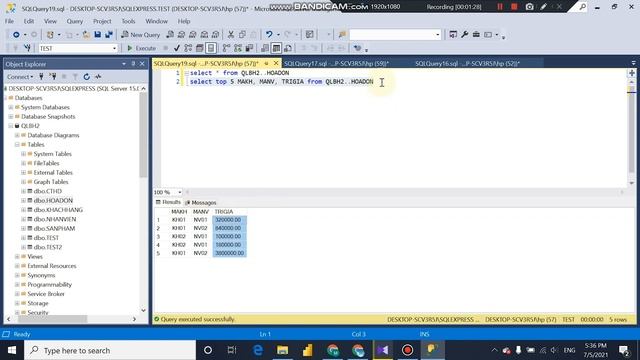Click the taskbar search box

click(x=110, y=350)
